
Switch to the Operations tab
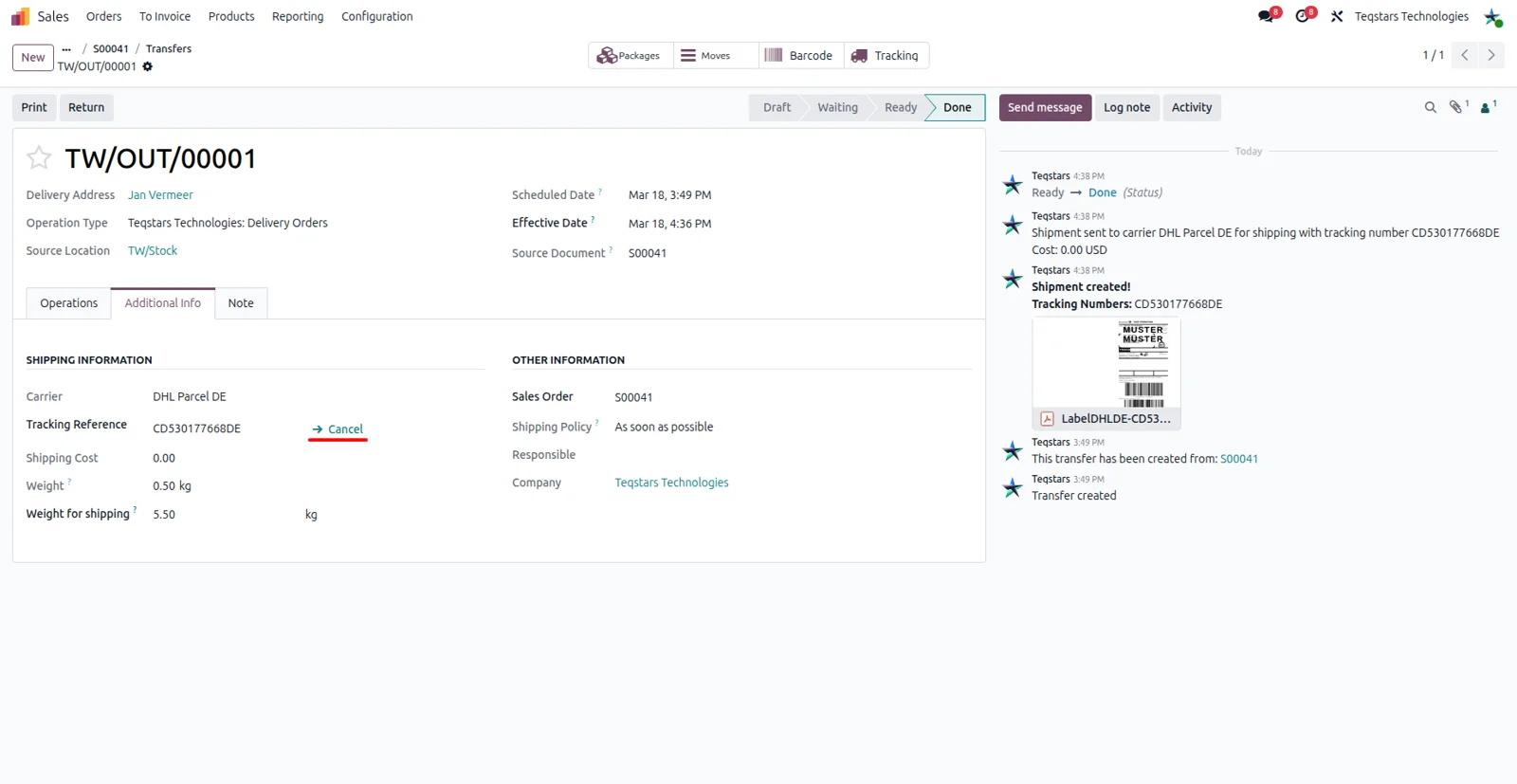(68, 303)
